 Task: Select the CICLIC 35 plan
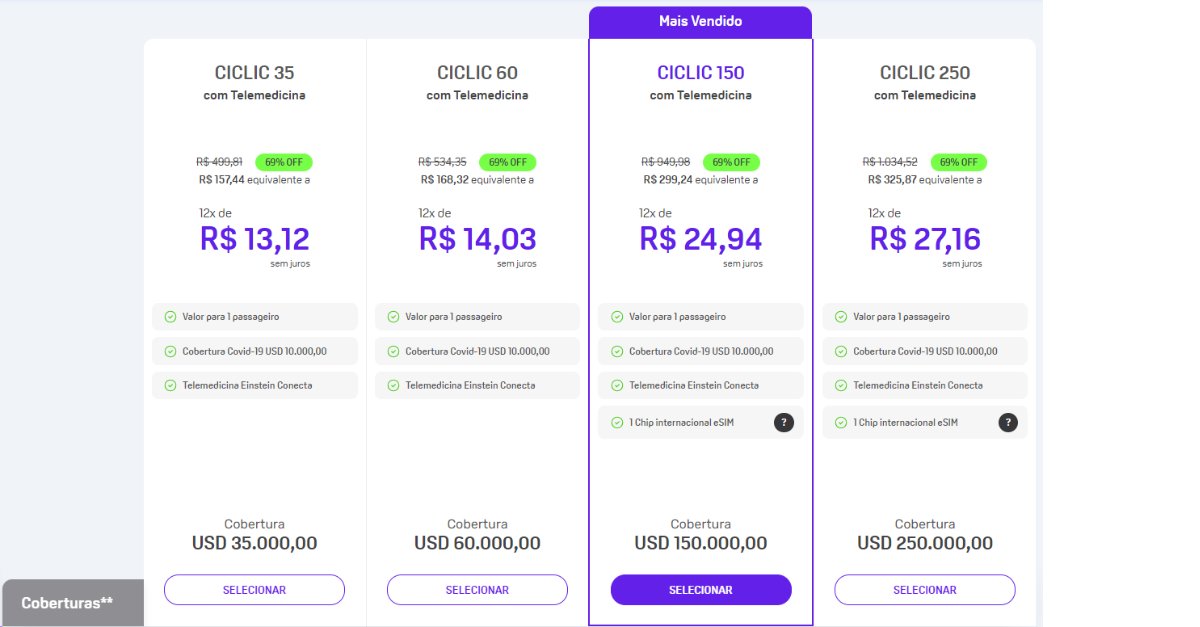point(254,590)
